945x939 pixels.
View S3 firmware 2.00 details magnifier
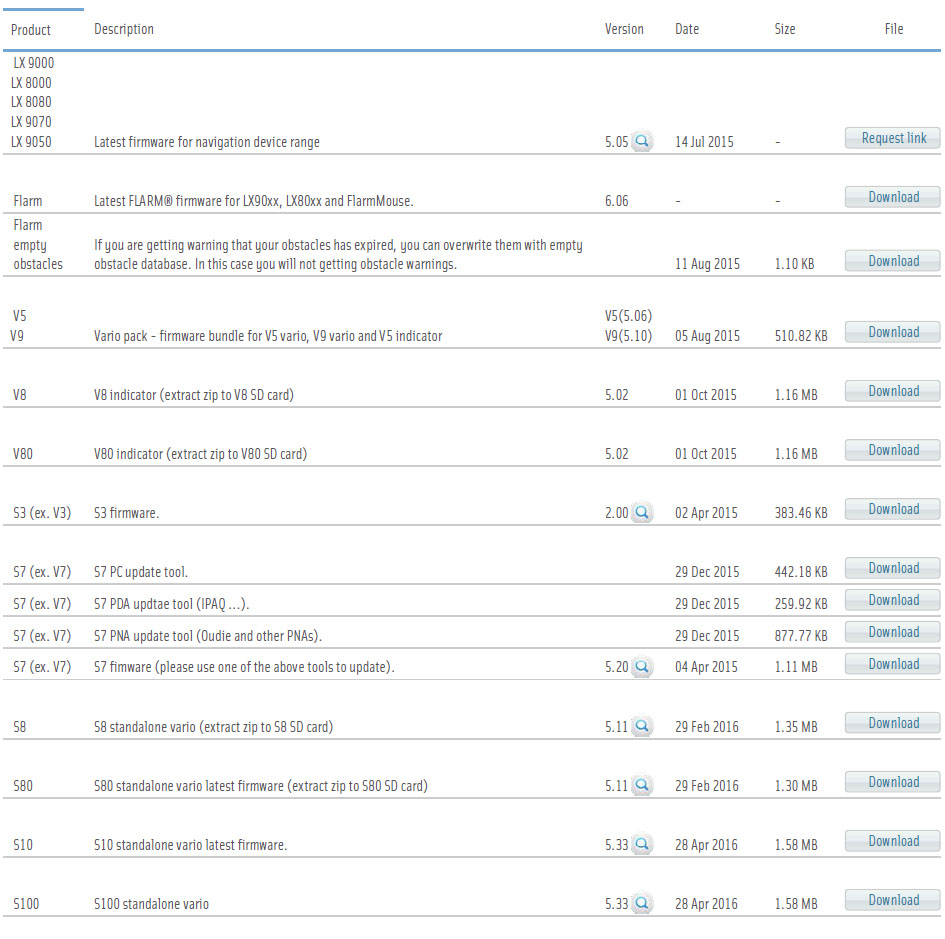642,513
